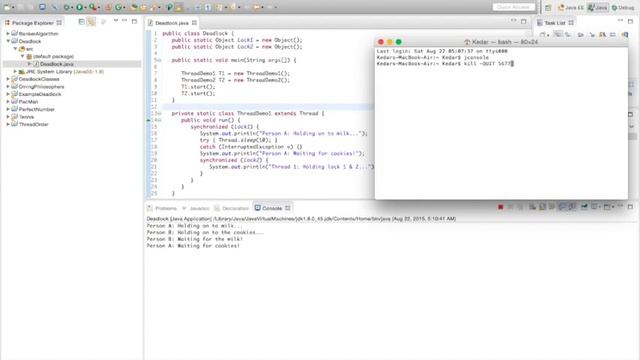
Task: Click the Run External Tools icon
Action: pos(93,7)
